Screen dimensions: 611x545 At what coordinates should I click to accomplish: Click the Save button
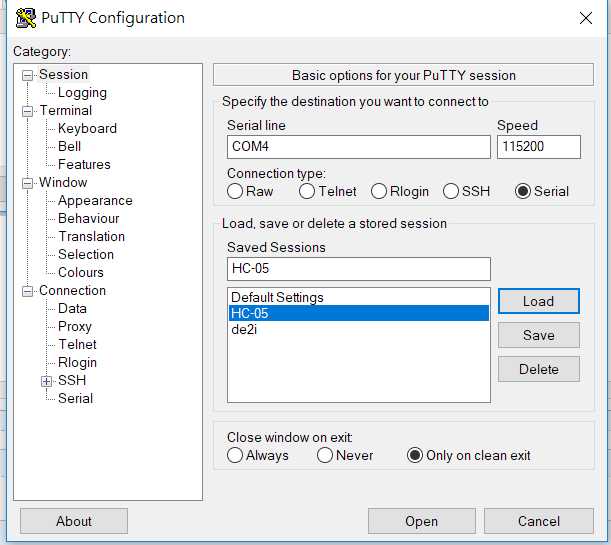(539, 335)
